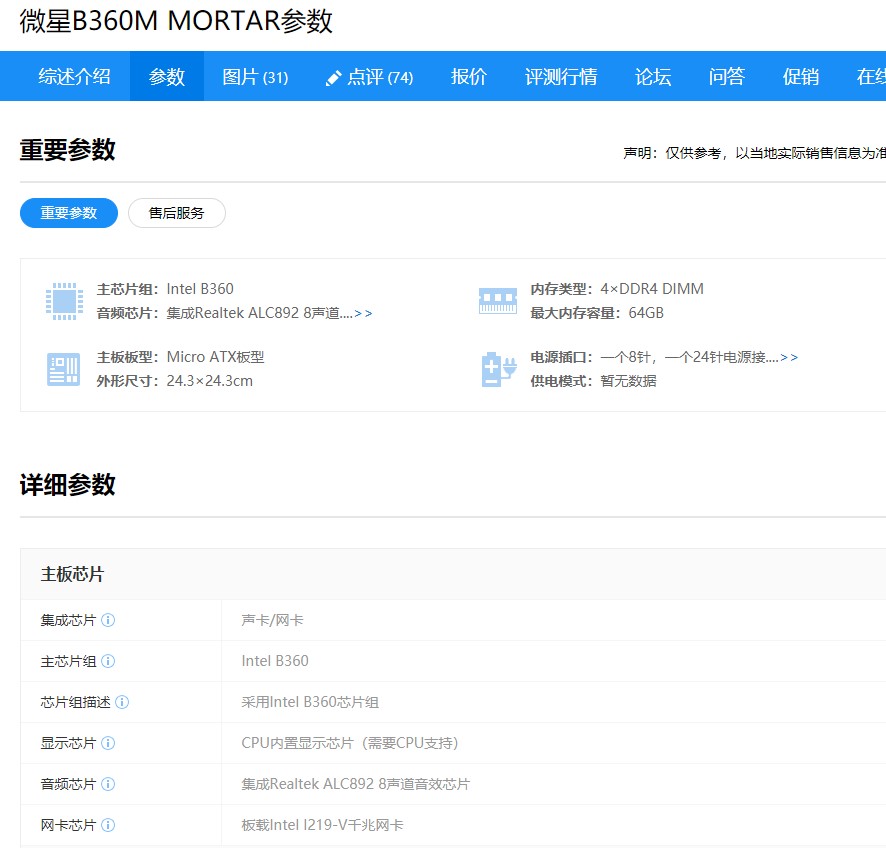The height and width of the screenshot is (848, 886).
Task: Click the 详细参数 heading
Action: (67, 485)
